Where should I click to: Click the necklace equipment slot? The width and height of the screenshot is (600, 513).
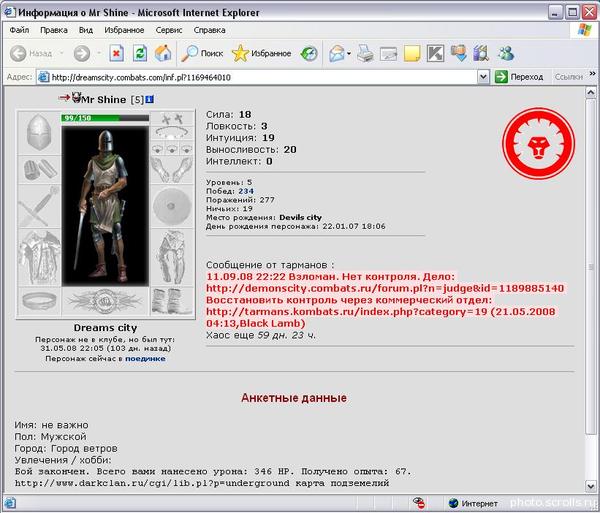tap(172, 134)
